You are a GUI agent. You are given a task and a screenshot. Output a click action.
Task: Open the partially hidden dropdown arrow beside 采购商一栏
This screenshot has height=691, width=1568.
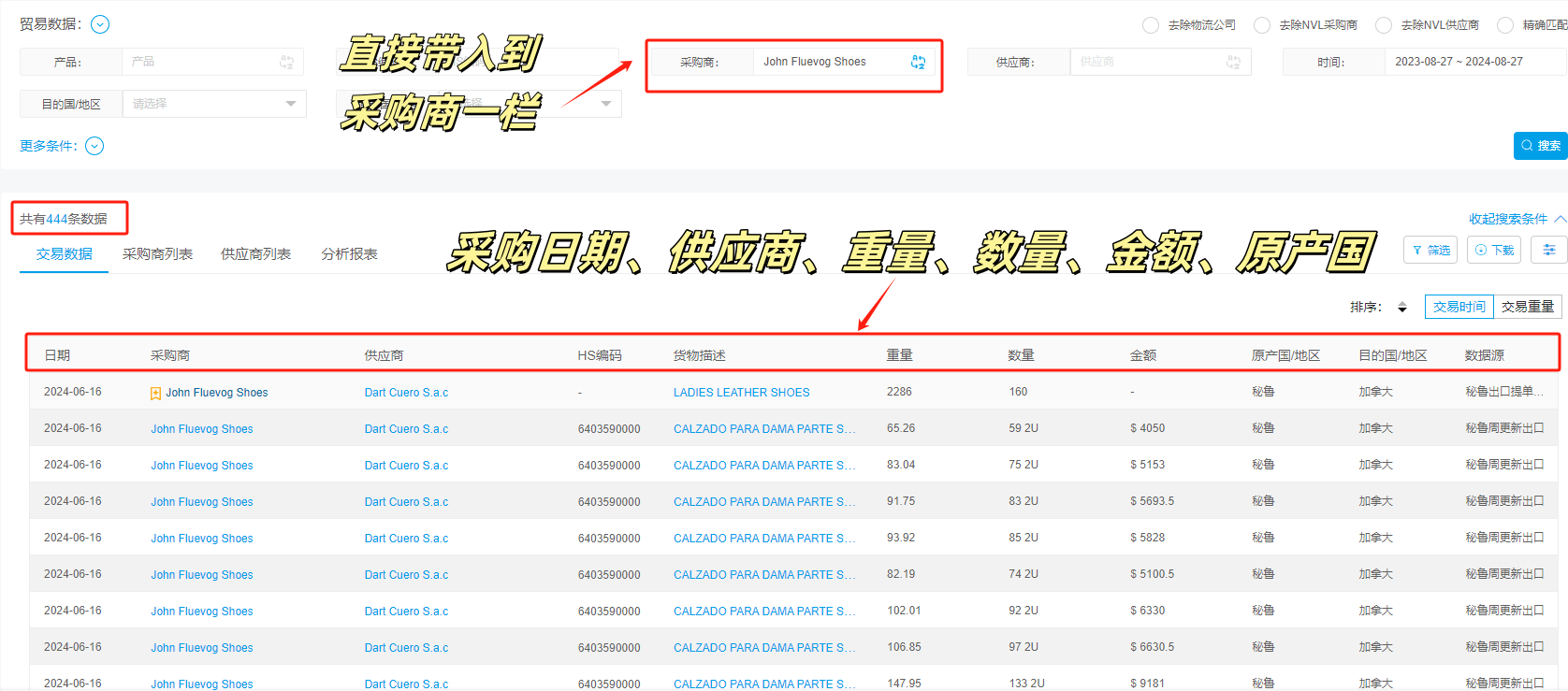(606, 104)
